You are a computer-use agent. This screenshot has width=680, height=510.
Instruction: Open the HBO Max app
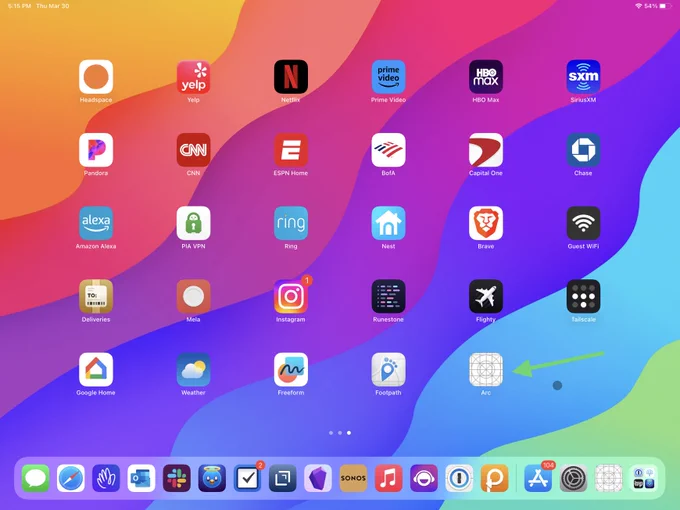tap(486, 77)
